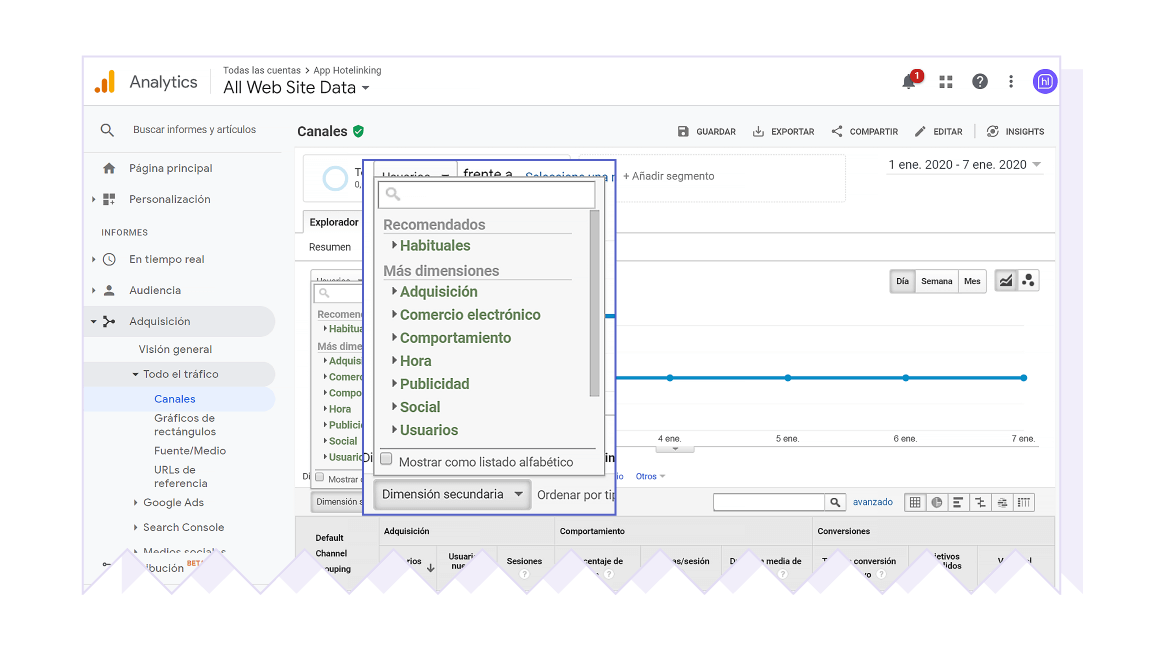Select the data table view icon

point(915,503)
